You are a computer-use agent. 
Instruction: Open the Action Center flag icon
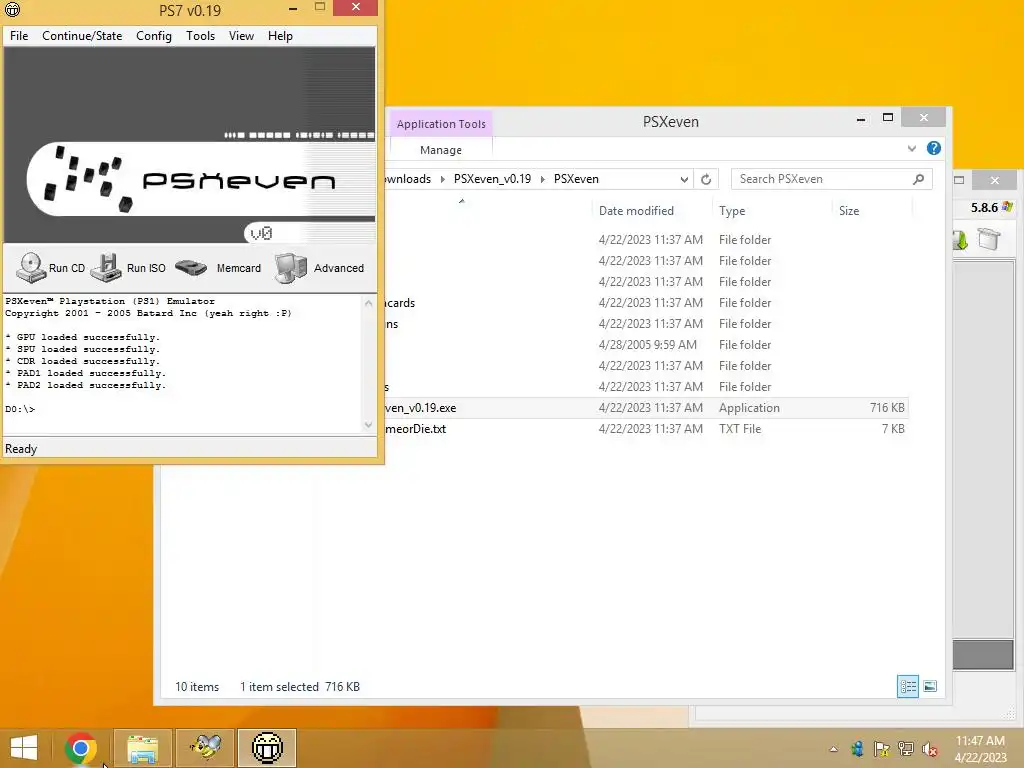882,749
